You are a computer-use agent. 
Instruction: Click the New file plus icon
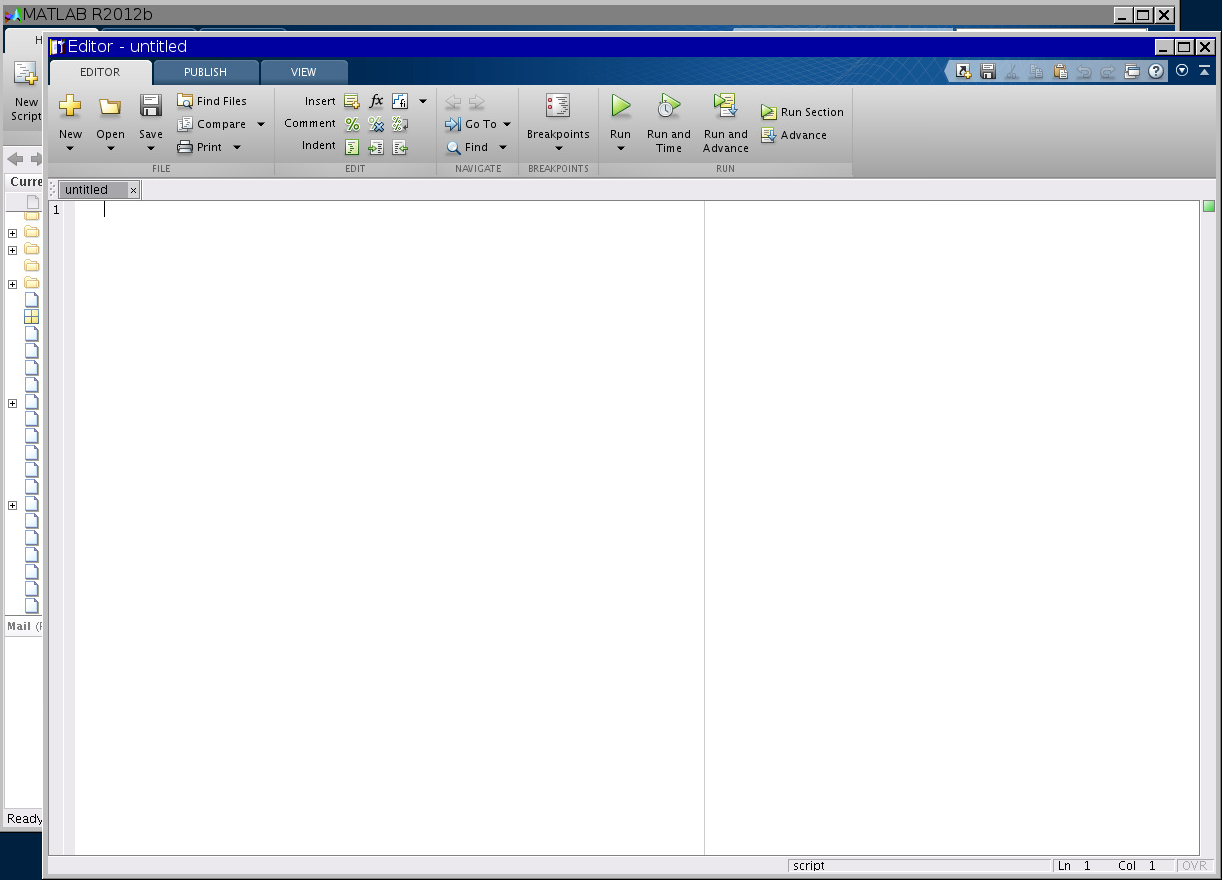70,105
